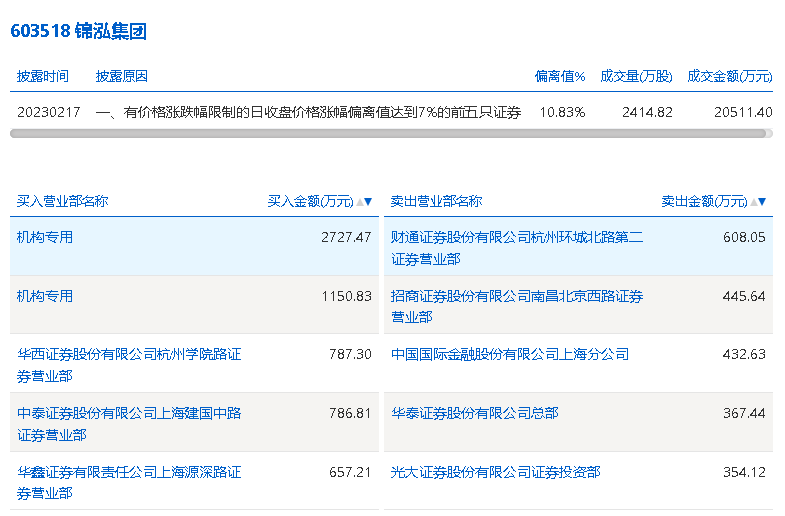785x516 pixels.
Task: Click the 买入营业部名称 column header
Action: coord(62,201)
